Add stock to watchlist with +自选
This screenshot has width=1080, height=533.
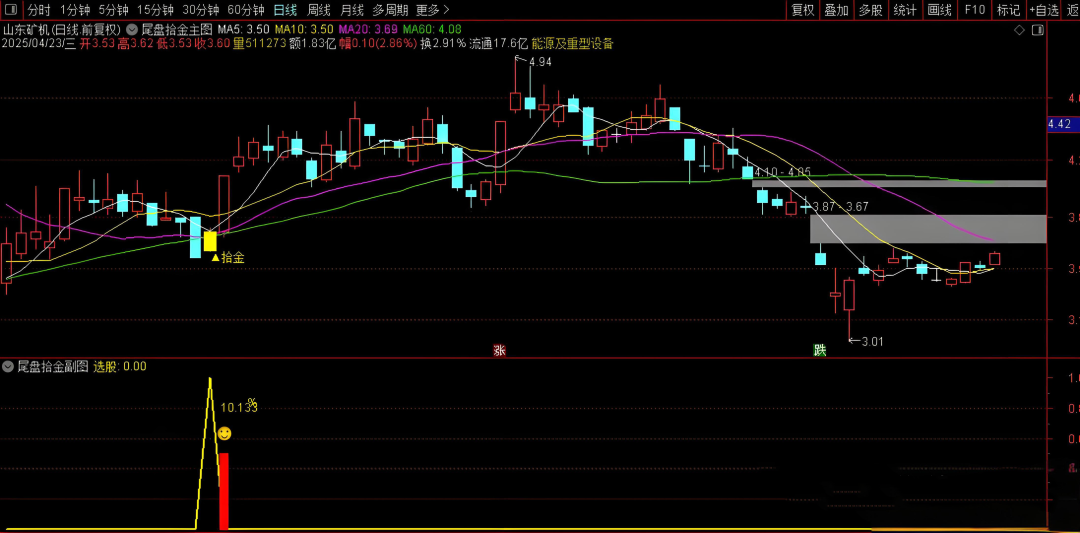coord(1043,10)
